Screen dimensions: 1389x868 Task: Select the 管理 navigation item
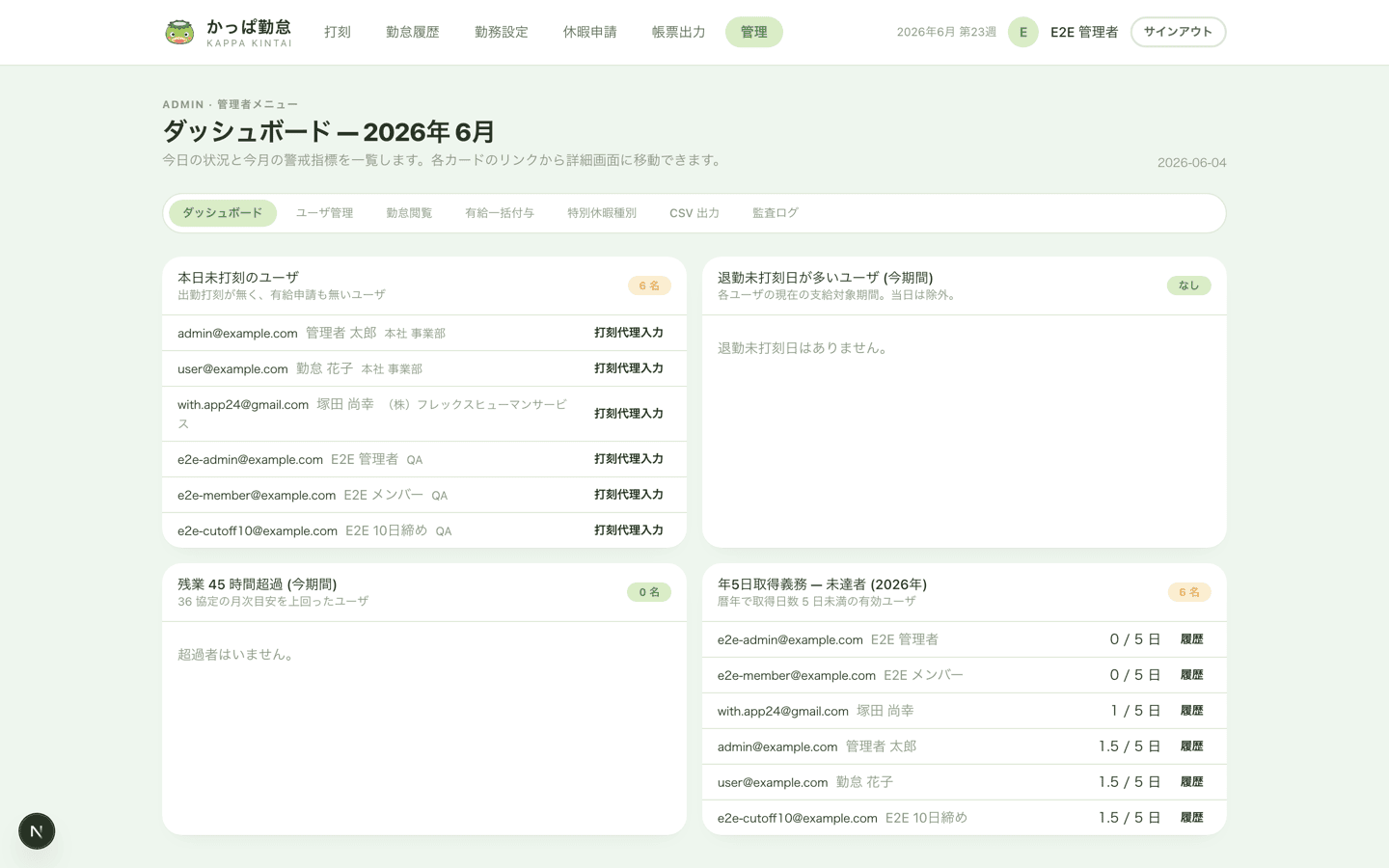pyautogui.click(x=754, y=32)
